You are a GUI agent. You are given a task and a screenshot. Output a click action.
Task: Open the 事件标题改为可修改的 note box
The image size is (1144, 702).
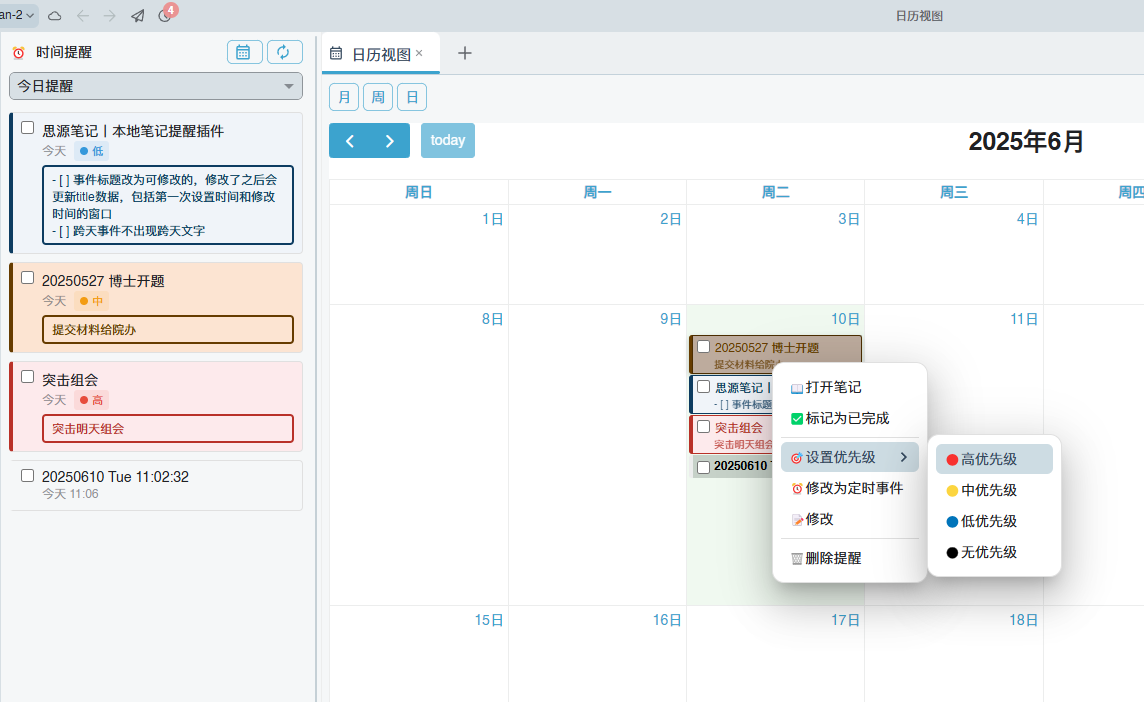point(168,205)
